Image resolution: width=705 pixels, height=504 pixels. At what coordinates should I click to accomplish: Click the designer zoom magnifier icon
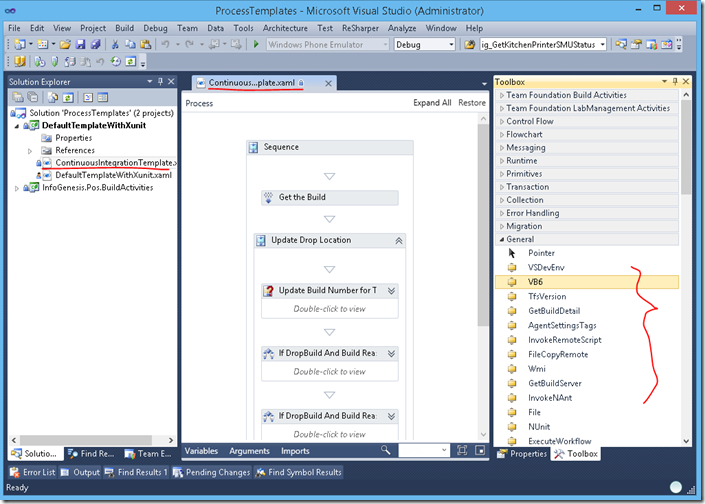(385, 450)
